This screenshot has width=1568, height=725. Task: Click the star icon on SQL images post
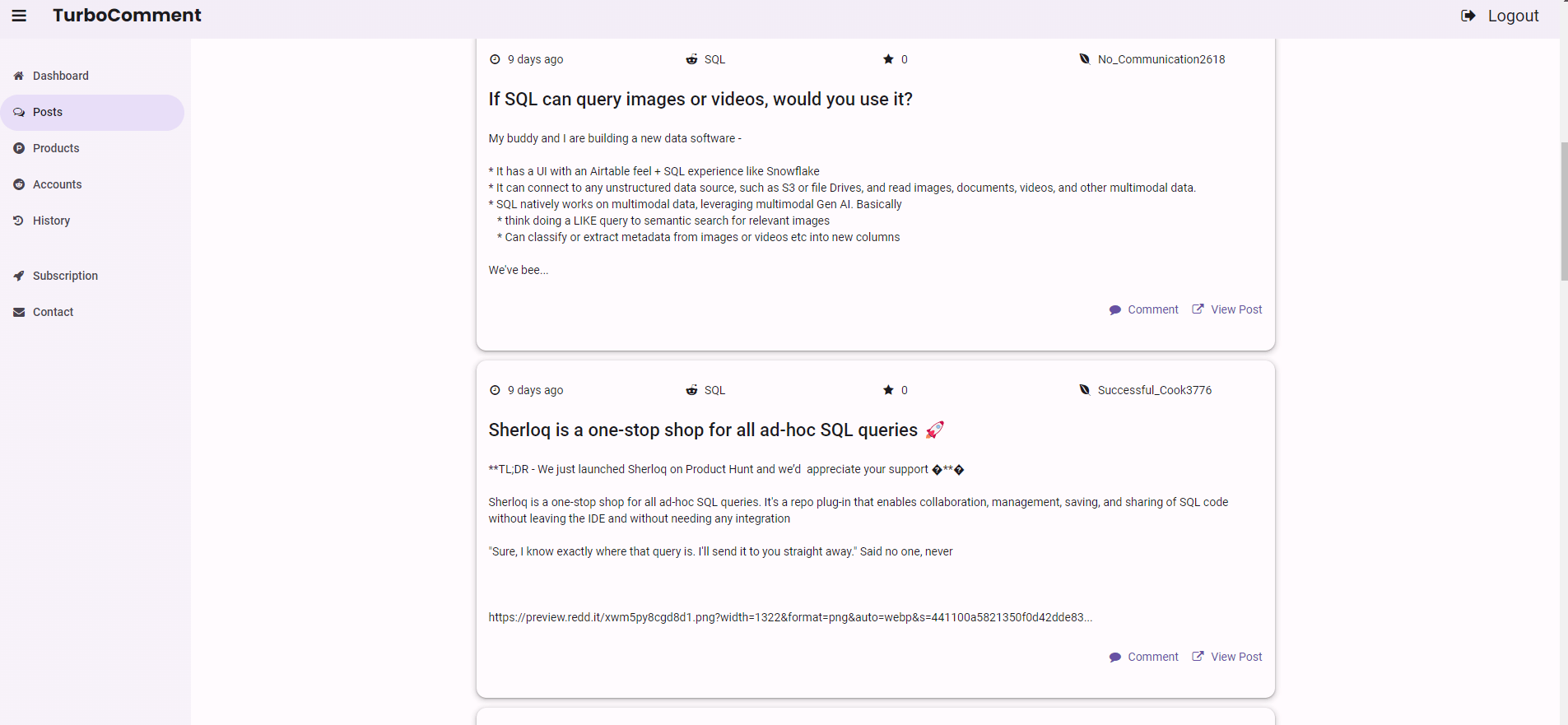click(x=888, y=59)
